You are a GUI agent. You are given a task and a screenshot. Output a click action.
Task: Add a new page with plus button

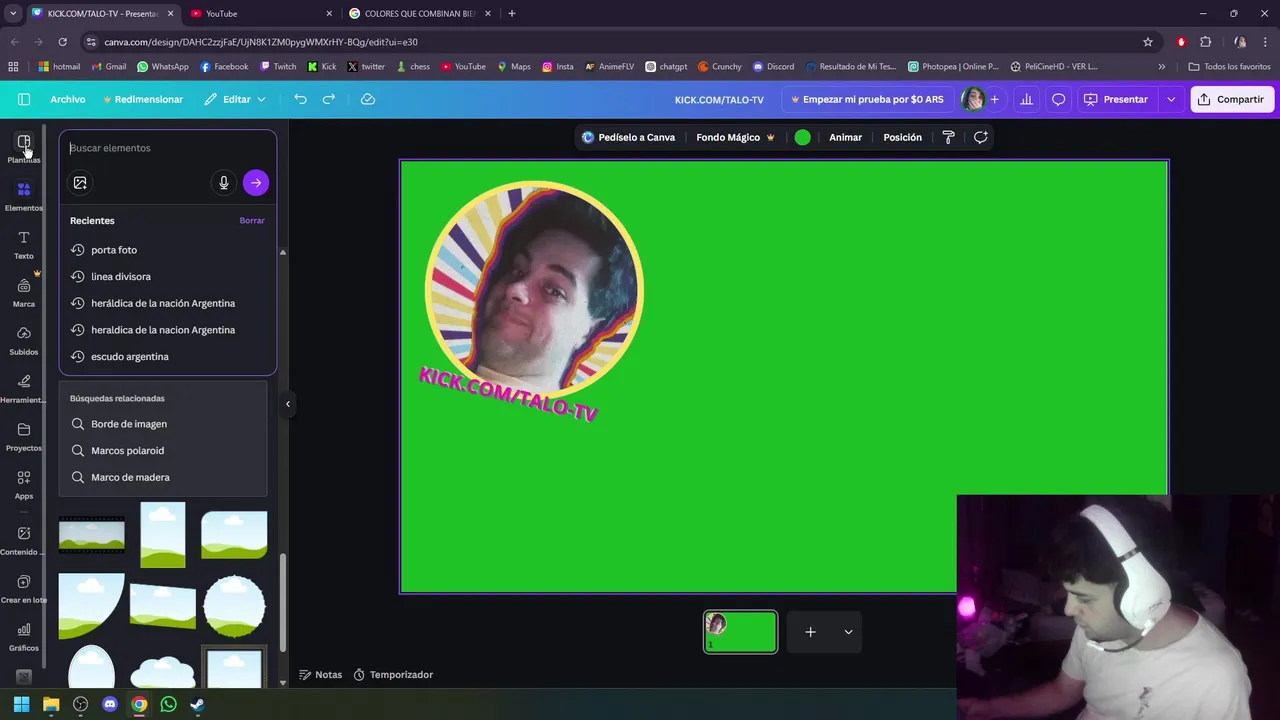811,632
